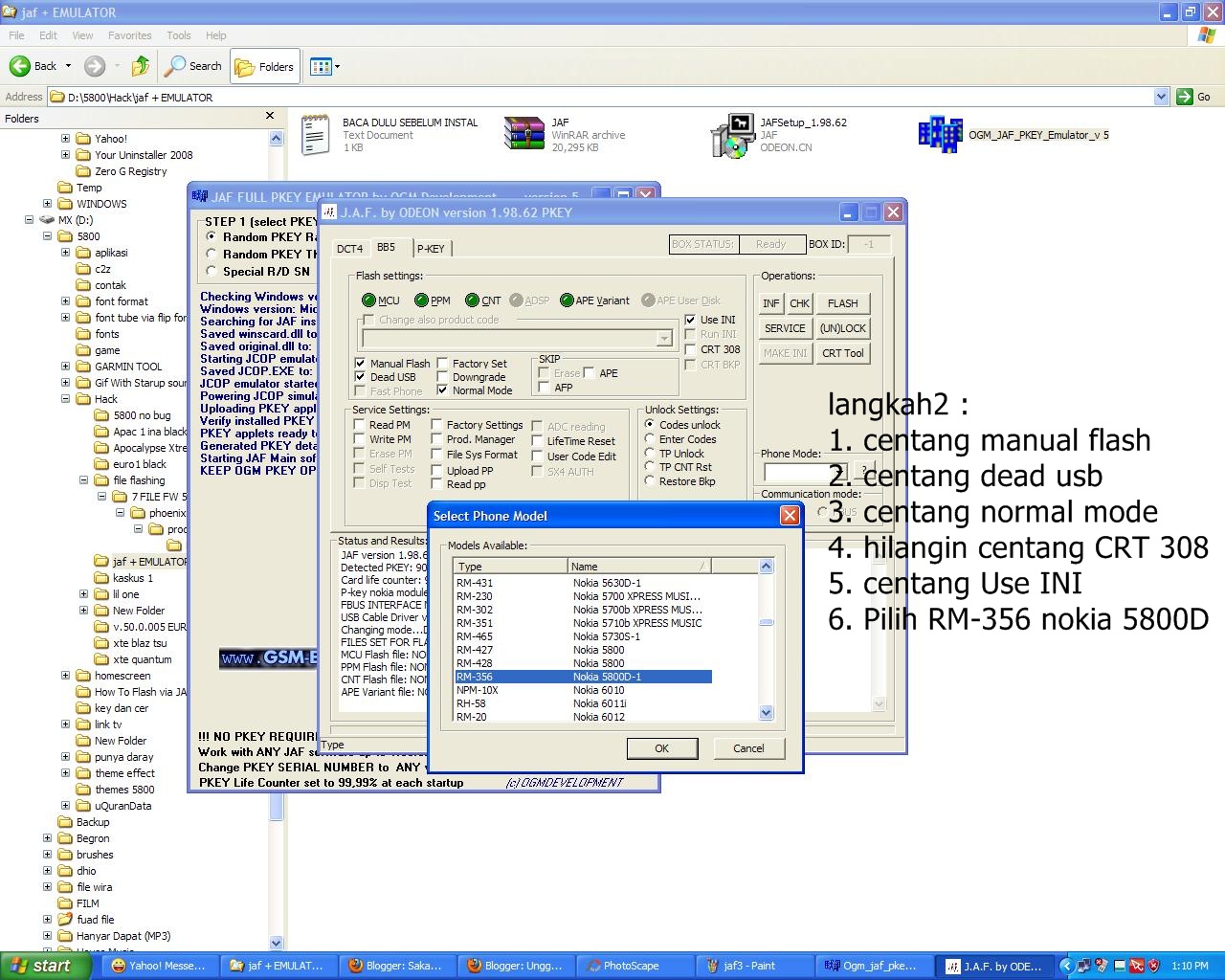Click the (UN)LOCK button
The height and width of the screenshot is (980, 1225).
[x=843, y=328]
